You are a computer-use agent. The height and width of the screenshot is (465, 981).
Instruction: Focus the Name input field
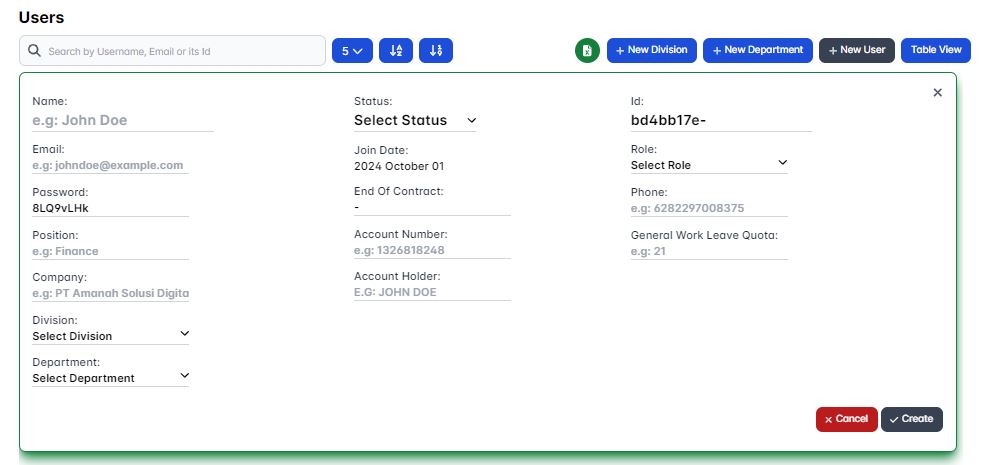pos(122,120)
